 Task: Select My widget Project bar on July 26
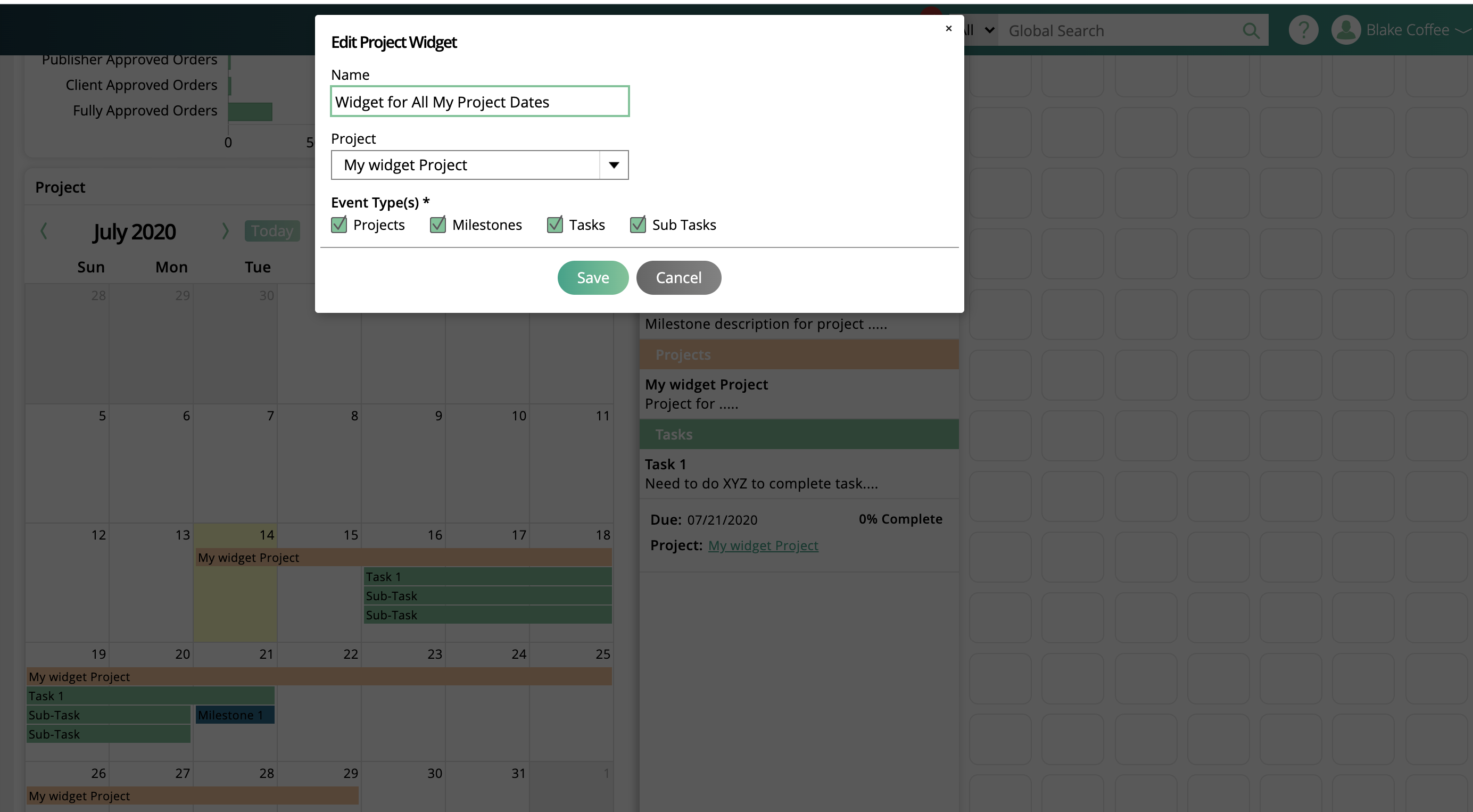point(193,796)
